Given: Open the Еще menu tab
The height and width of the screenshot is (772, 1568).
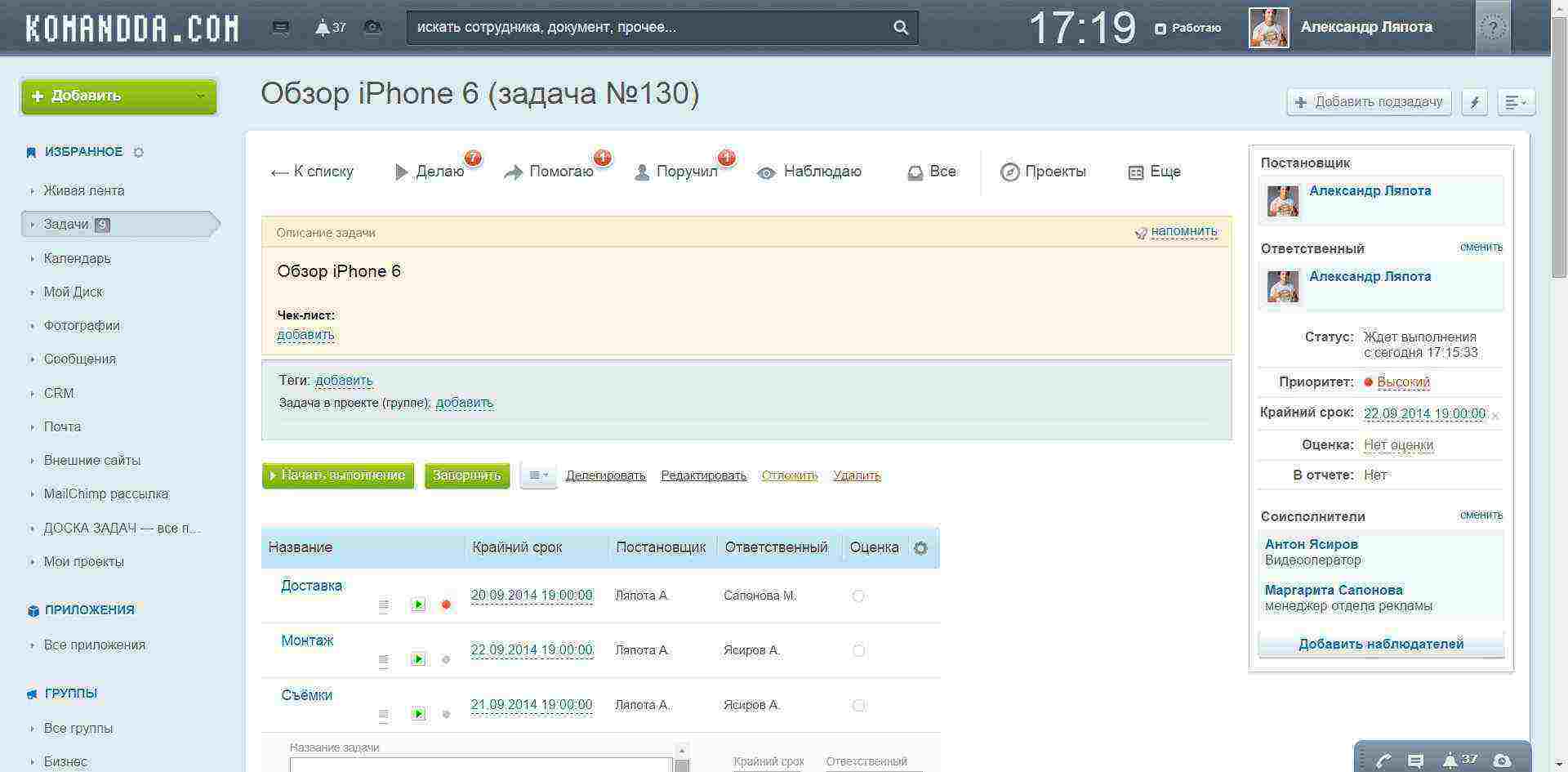Looking at the screenshot, I should (1154, 172).
